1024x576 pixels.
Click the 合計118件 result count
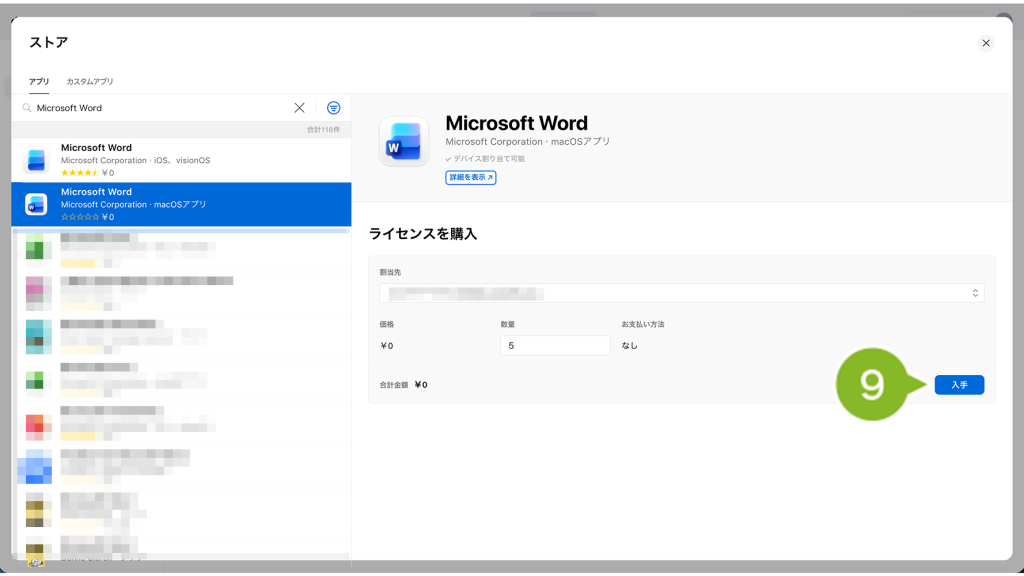tap(323, 130)
